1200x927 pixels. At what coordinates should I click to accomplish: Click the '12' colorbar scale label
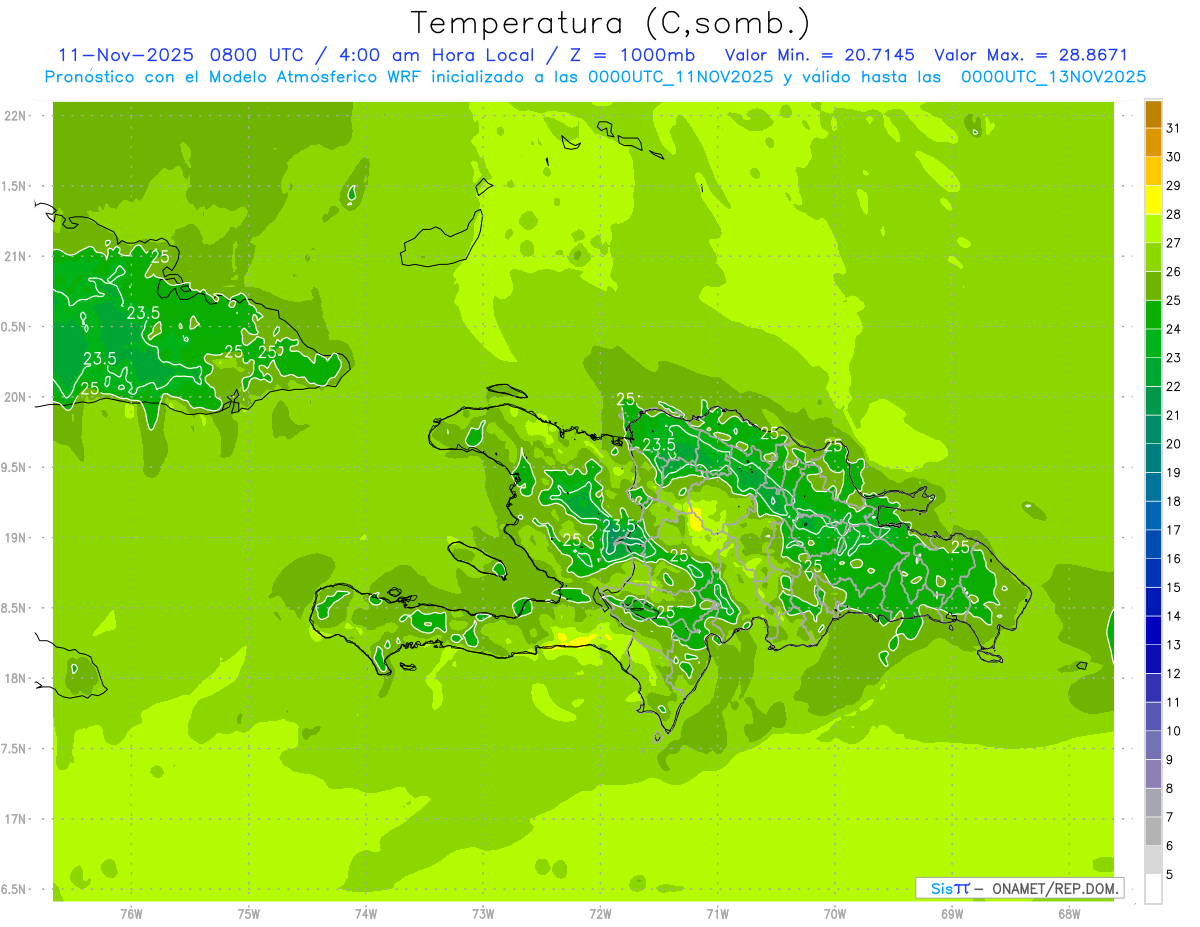point(1174,673)
